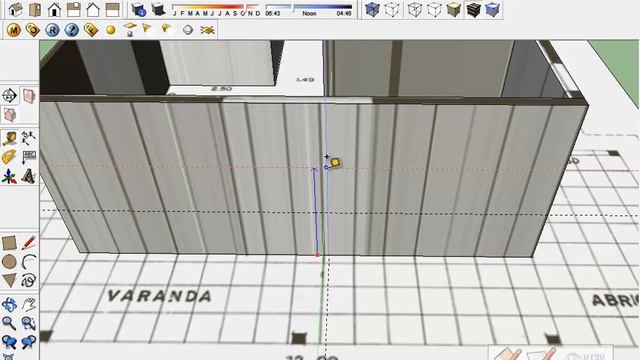Select the Position Camera crosshair tool
This screenshot has width=640, height=360.
coord(9,96)
